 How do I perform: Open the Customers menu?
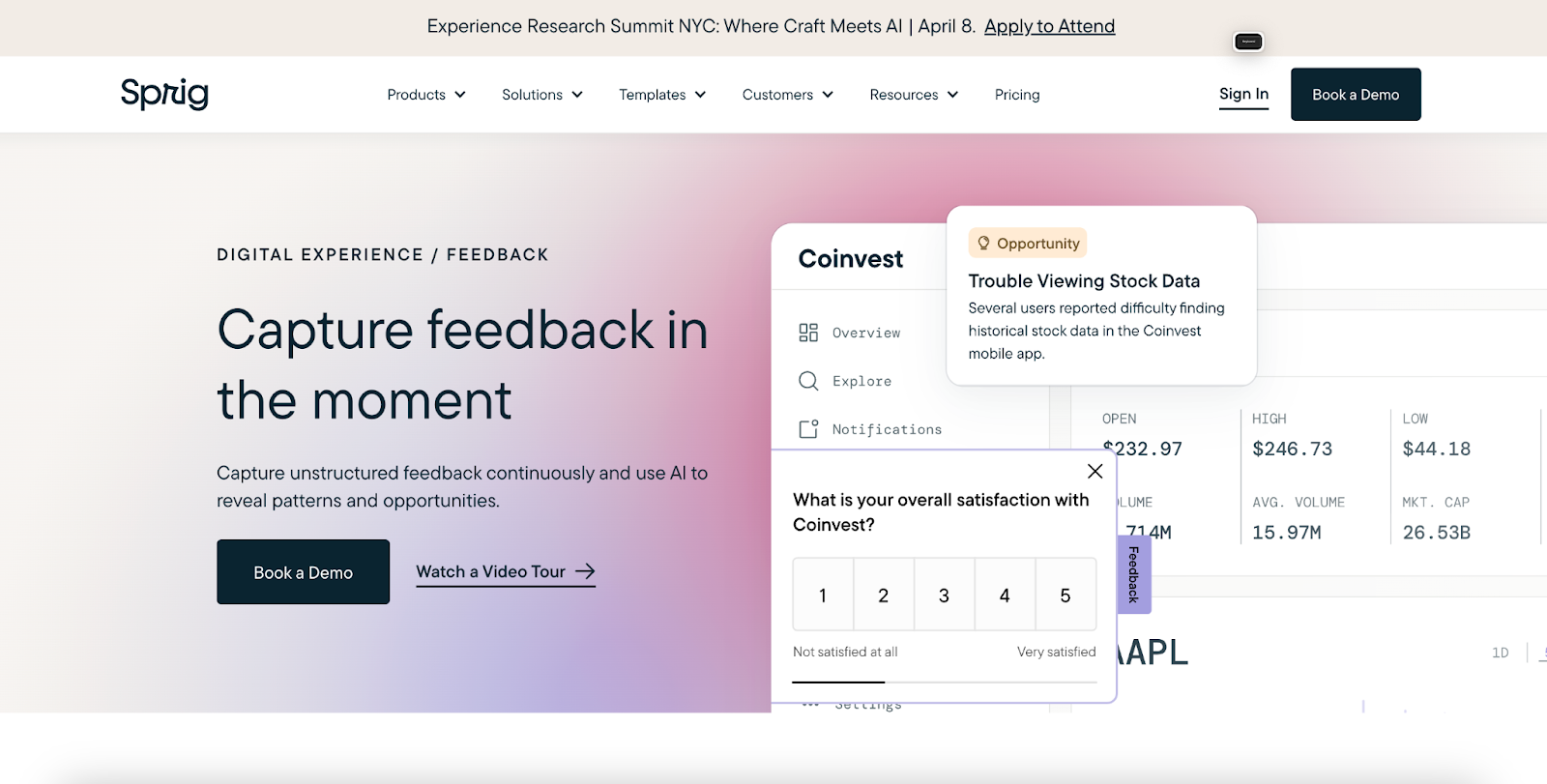coord(788,95)
